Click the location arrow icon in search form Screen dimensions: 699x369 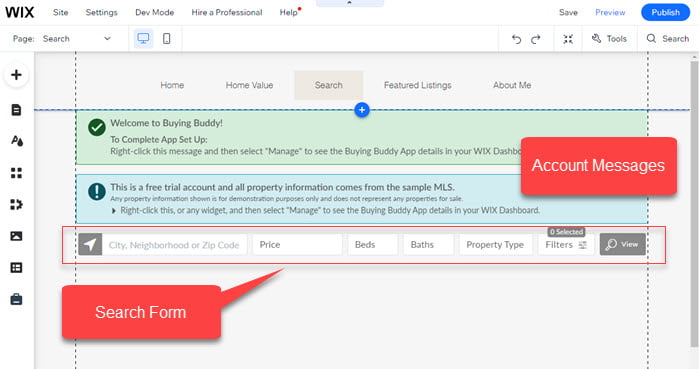(90, 245)
